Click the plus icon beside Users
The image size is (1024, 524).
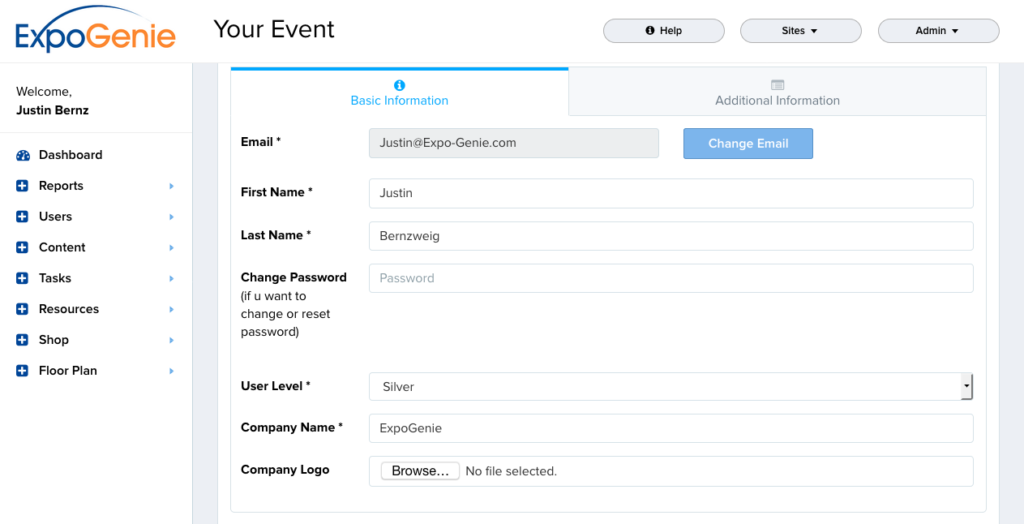(x=23, y=217)
